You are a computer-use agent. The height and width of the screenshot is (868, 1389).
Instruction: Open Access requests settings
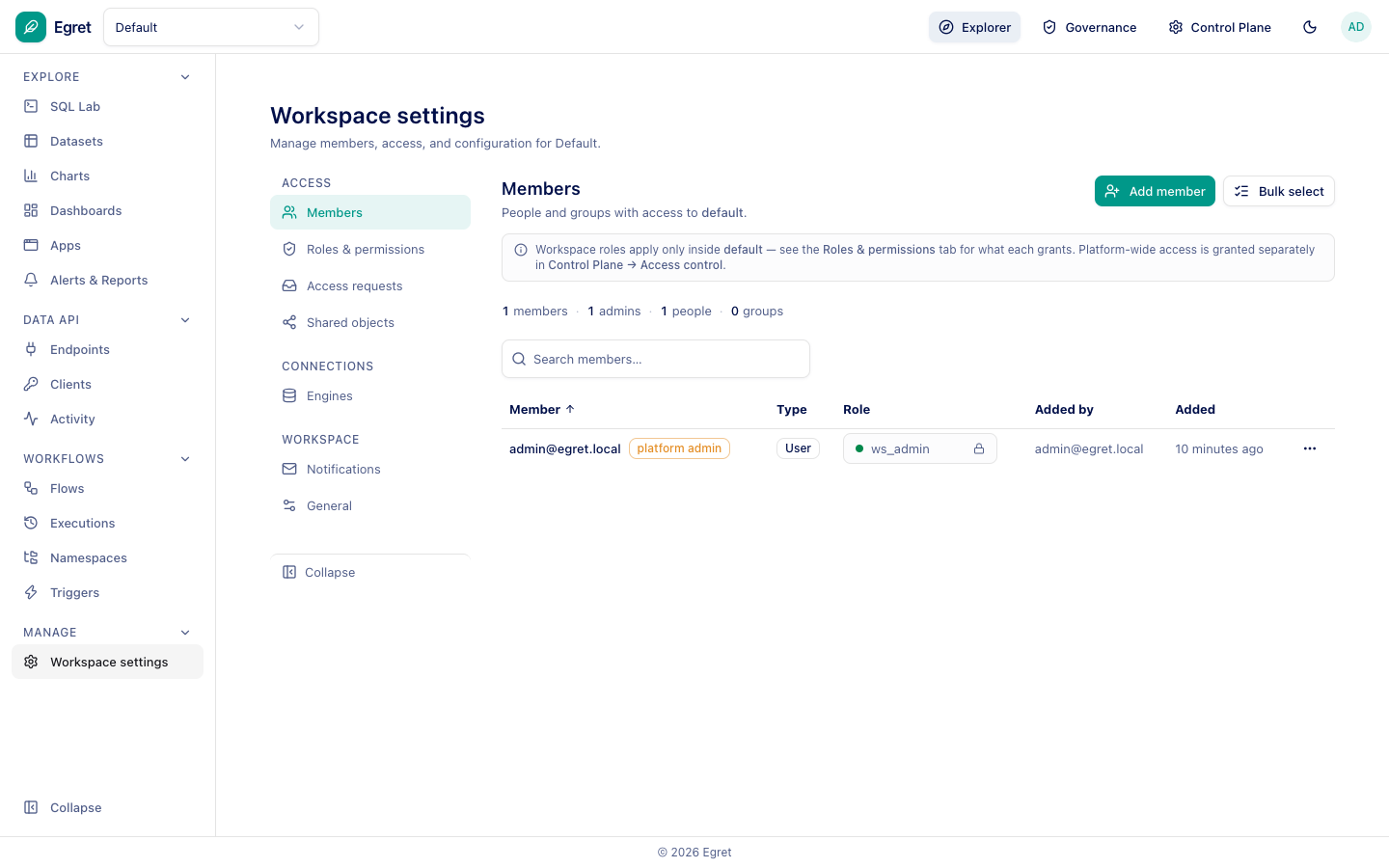tap(370, 285)
